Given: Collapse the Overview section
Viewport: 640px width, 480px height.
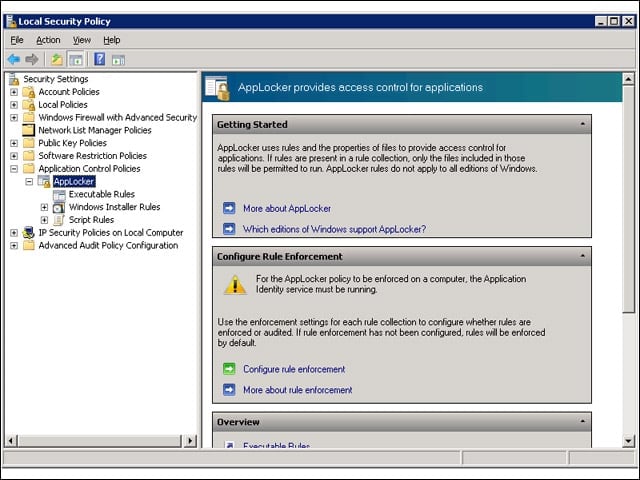Looking at the screenshot, I should tap(582, 421).
